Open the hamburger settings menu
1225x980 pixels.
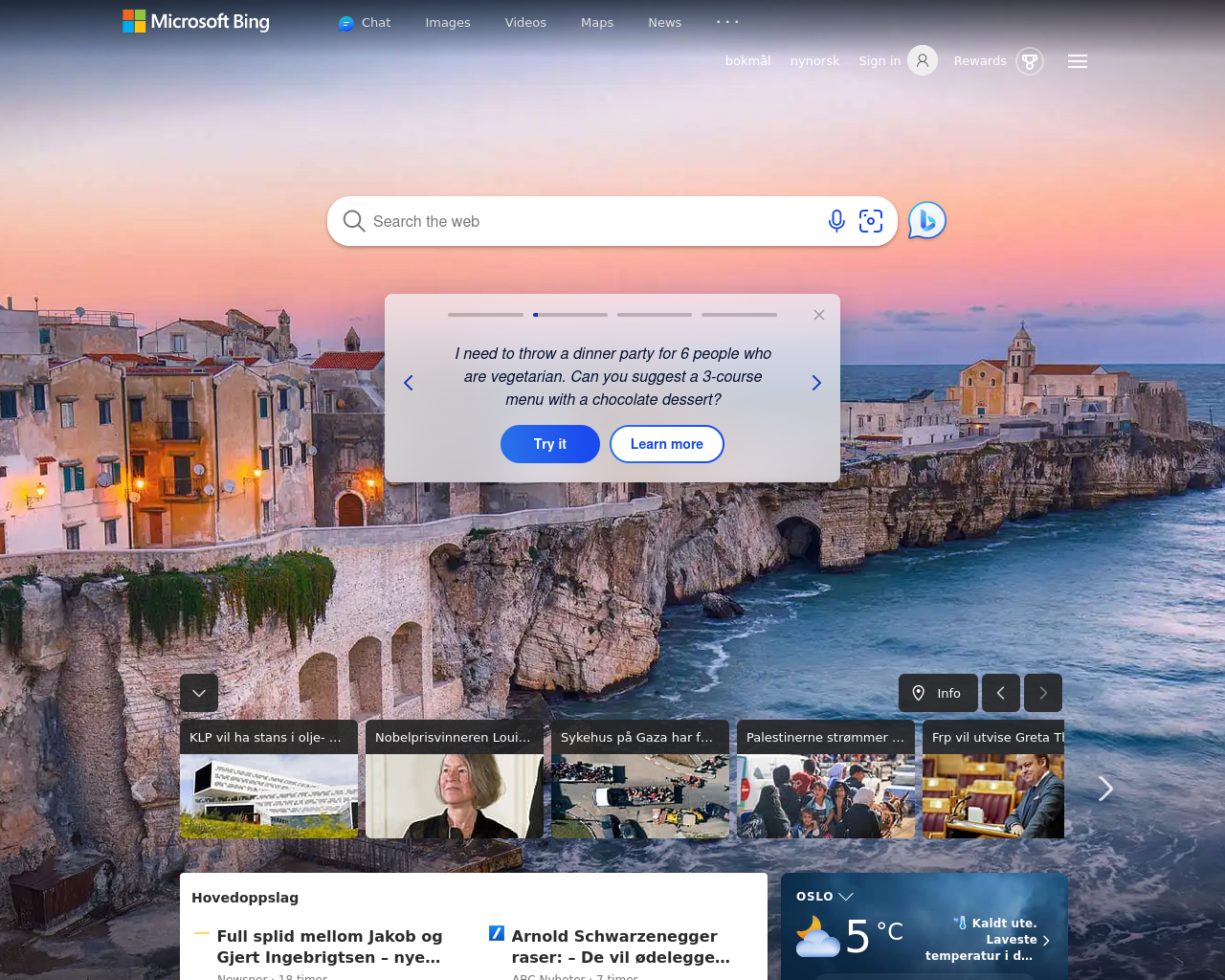point(1078,61)
